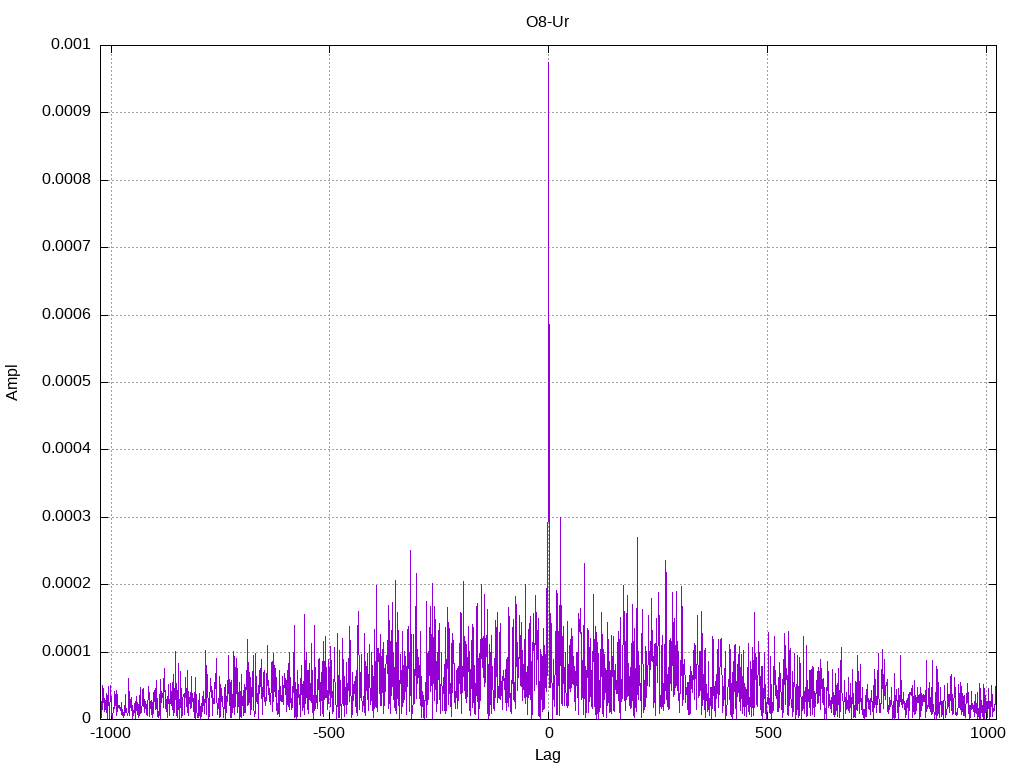
Task: Click the 0.0009 y-axis tick label
Action: (x=67, y=112)
